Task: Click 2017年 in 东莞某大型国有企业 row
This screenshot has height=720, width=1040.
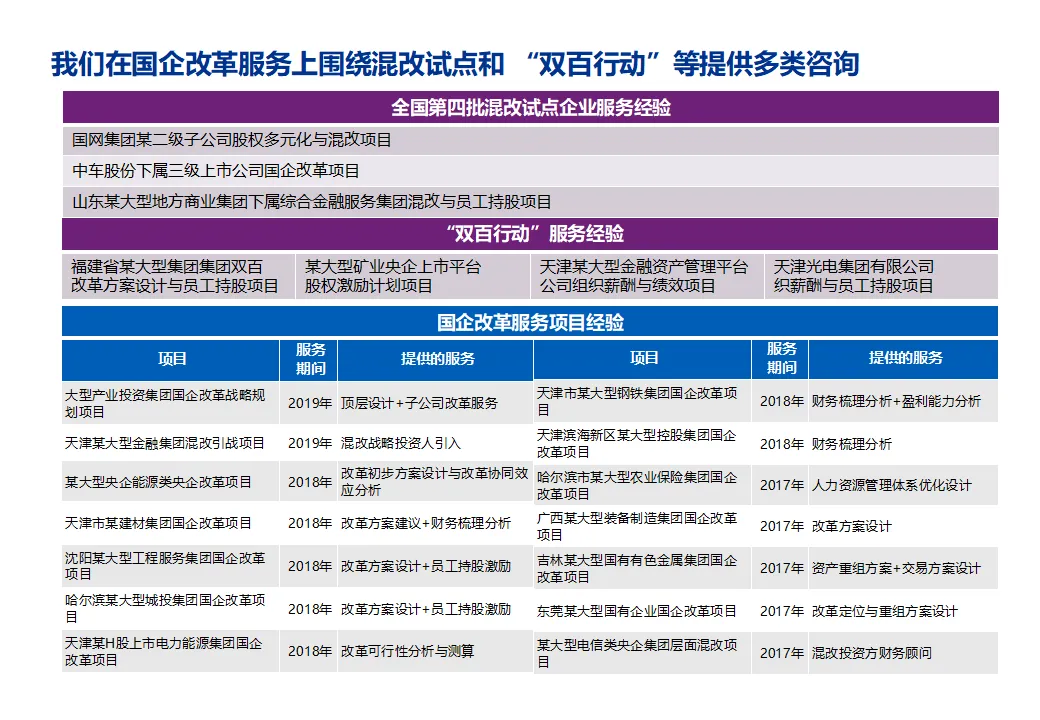Action: pos(781,611)
